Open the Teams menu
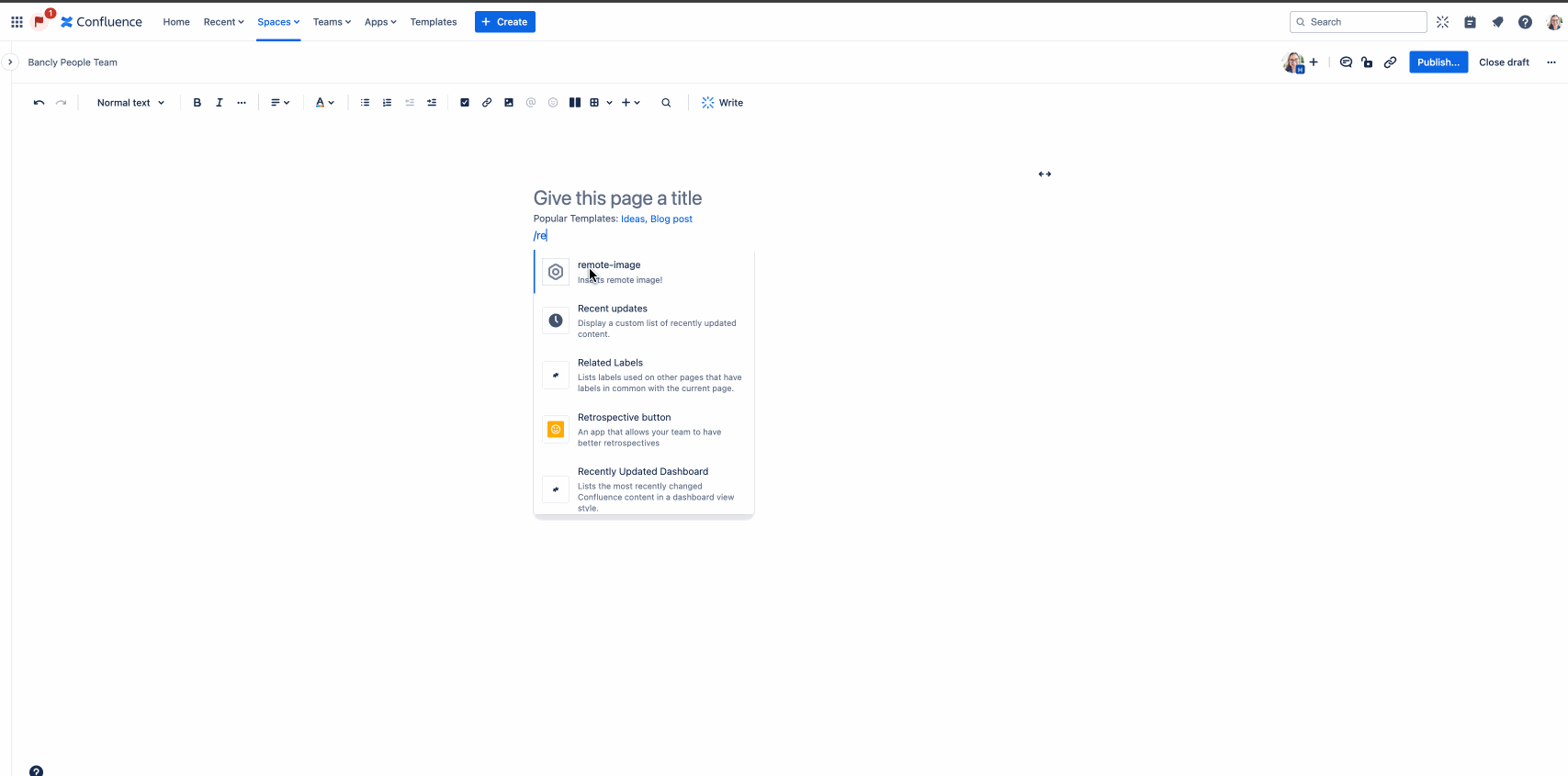This screenshot has height=776, width=1568. (x=332, y=22)
